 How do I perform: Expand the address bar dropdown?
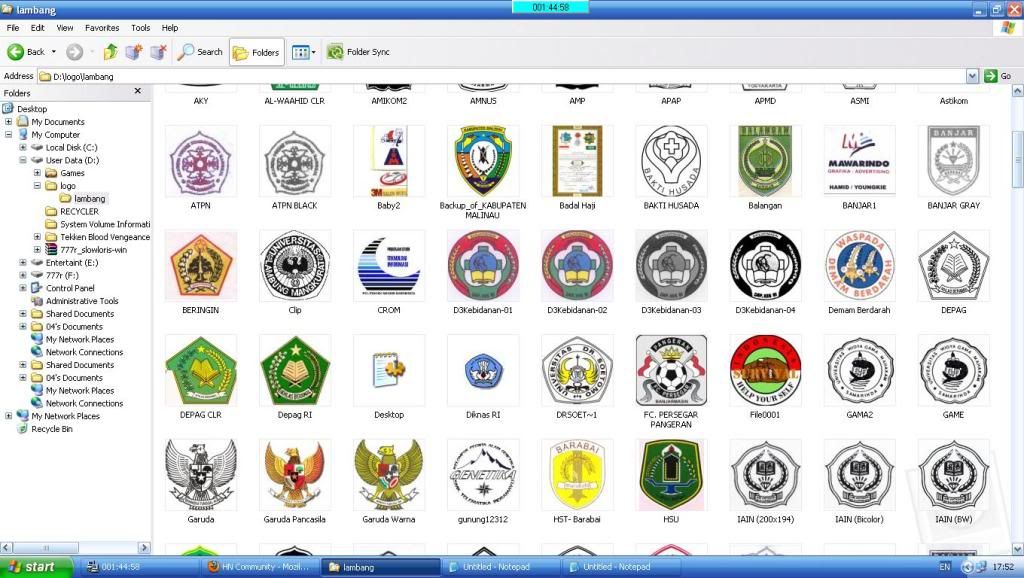point(972,76)
